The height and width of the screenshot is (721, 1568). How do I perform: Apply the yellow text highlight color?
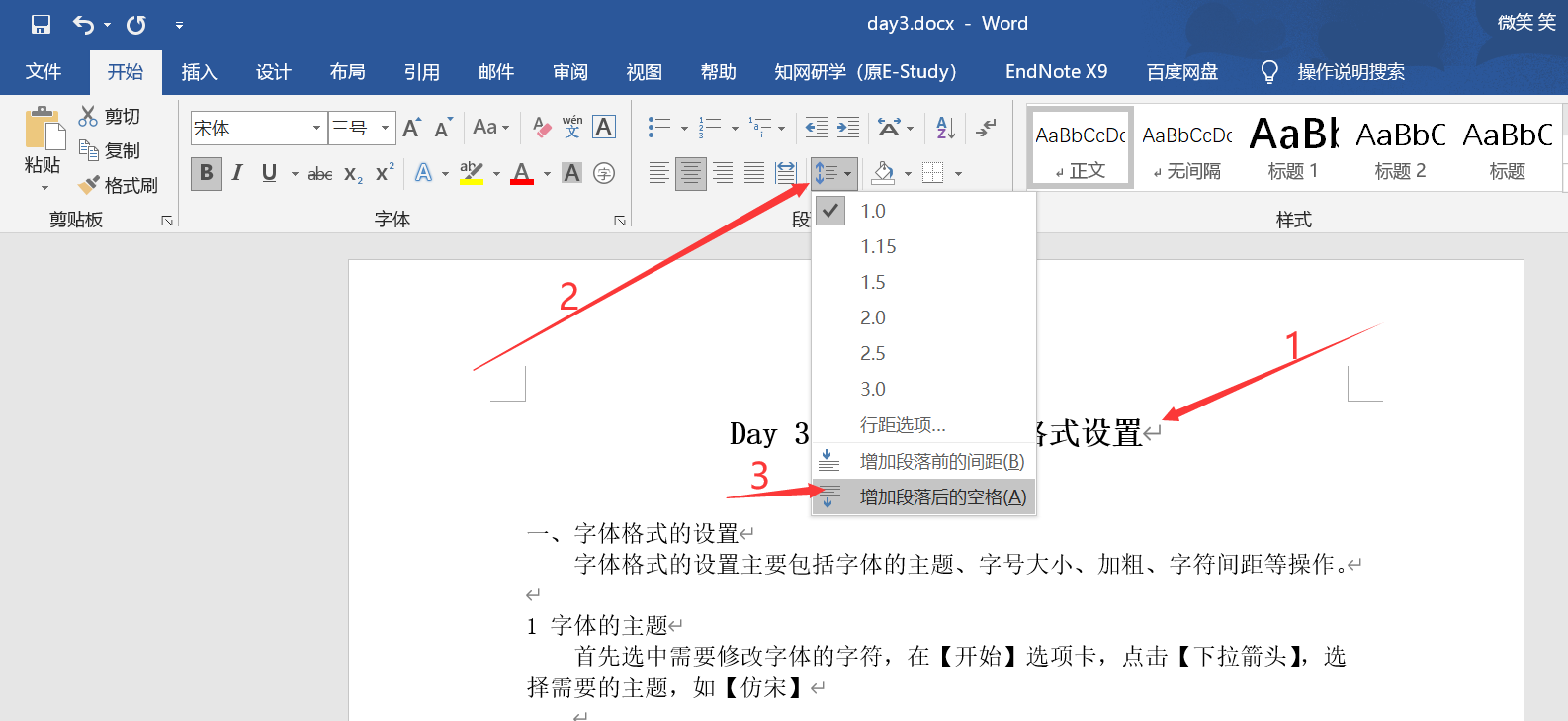472,173
